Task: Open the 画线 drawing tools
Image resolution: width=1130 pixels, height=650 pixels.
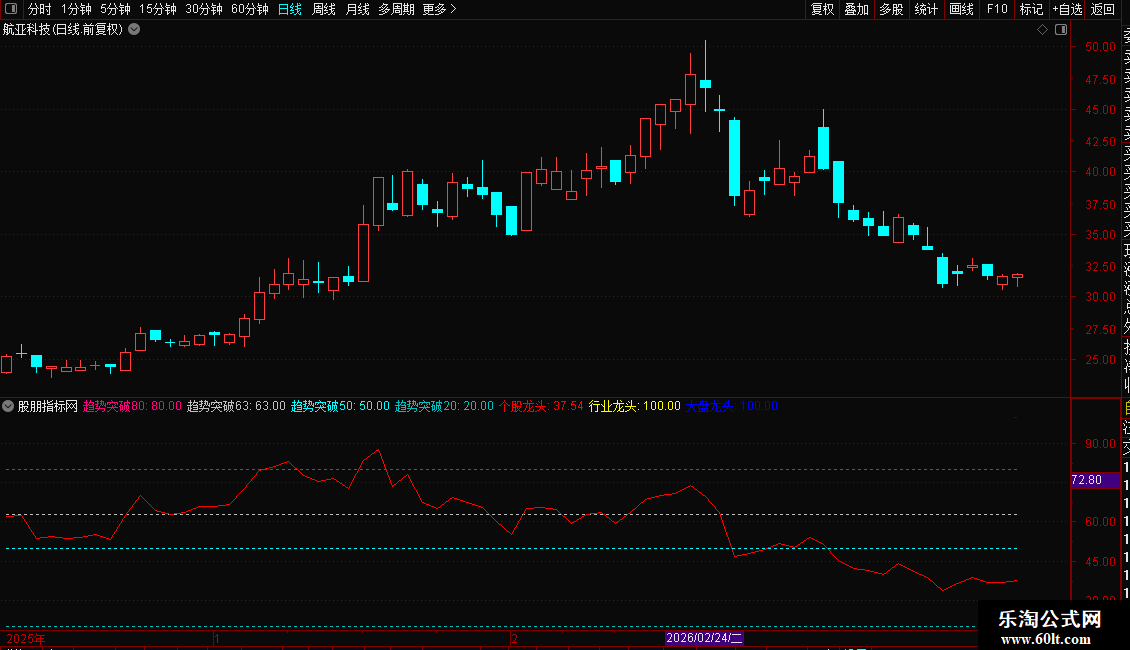Action: (x=961, y=9)
